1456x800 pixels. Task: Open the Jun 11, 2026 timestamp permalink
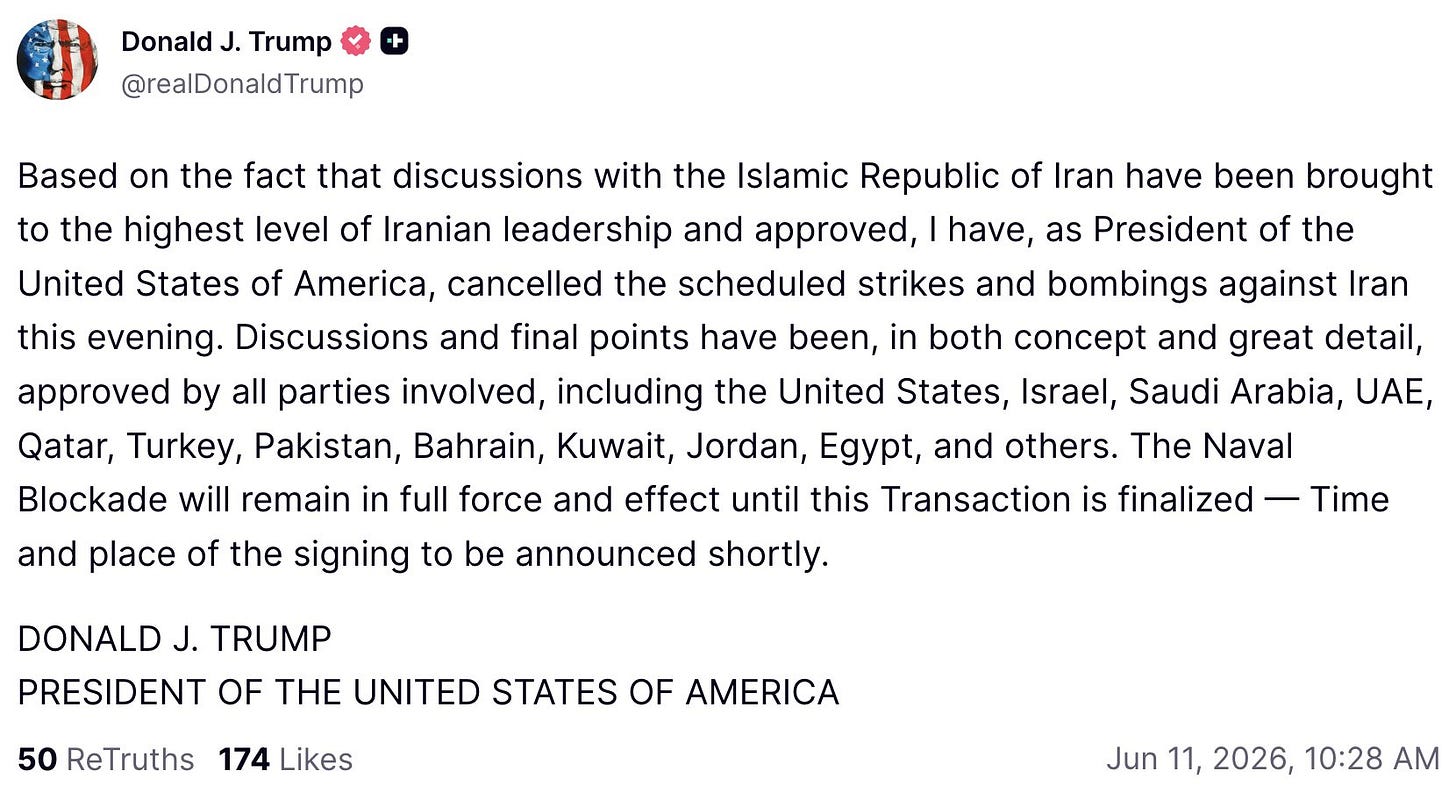click(x=1272, y=760)
